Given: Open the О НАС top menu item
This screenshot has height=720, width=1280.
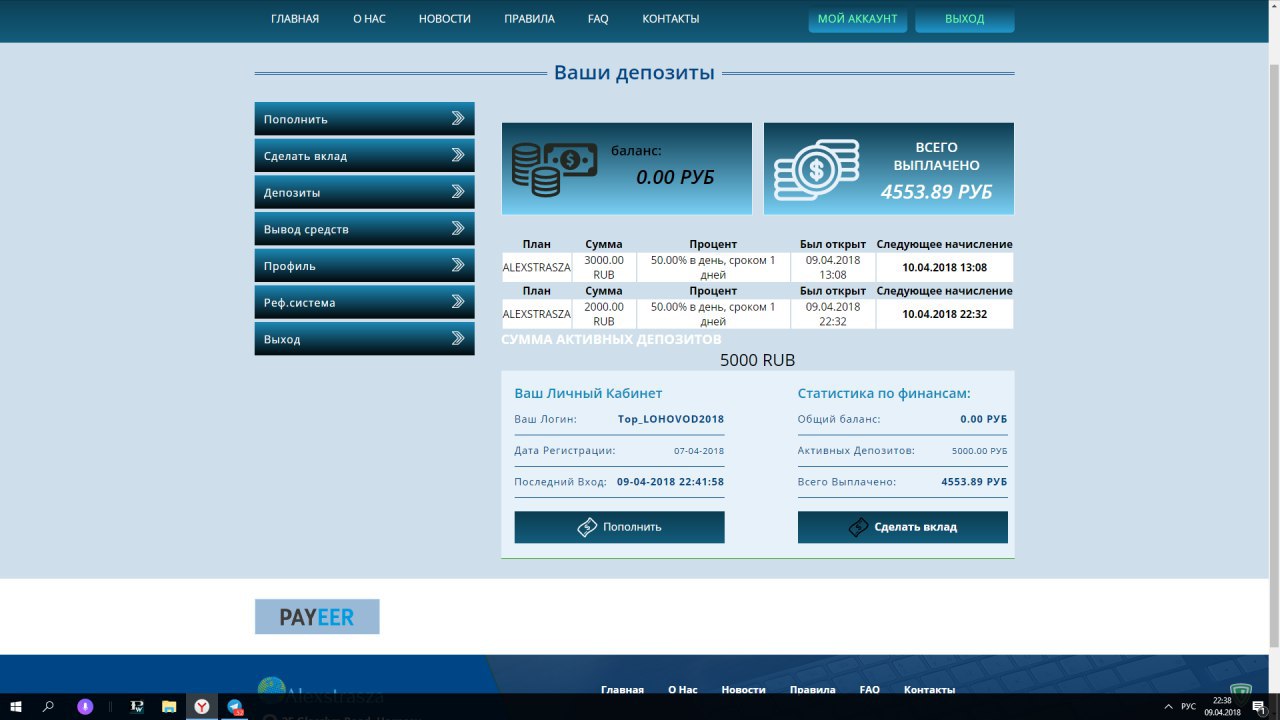Looking at the screenshot, I should tap(369, 19).
